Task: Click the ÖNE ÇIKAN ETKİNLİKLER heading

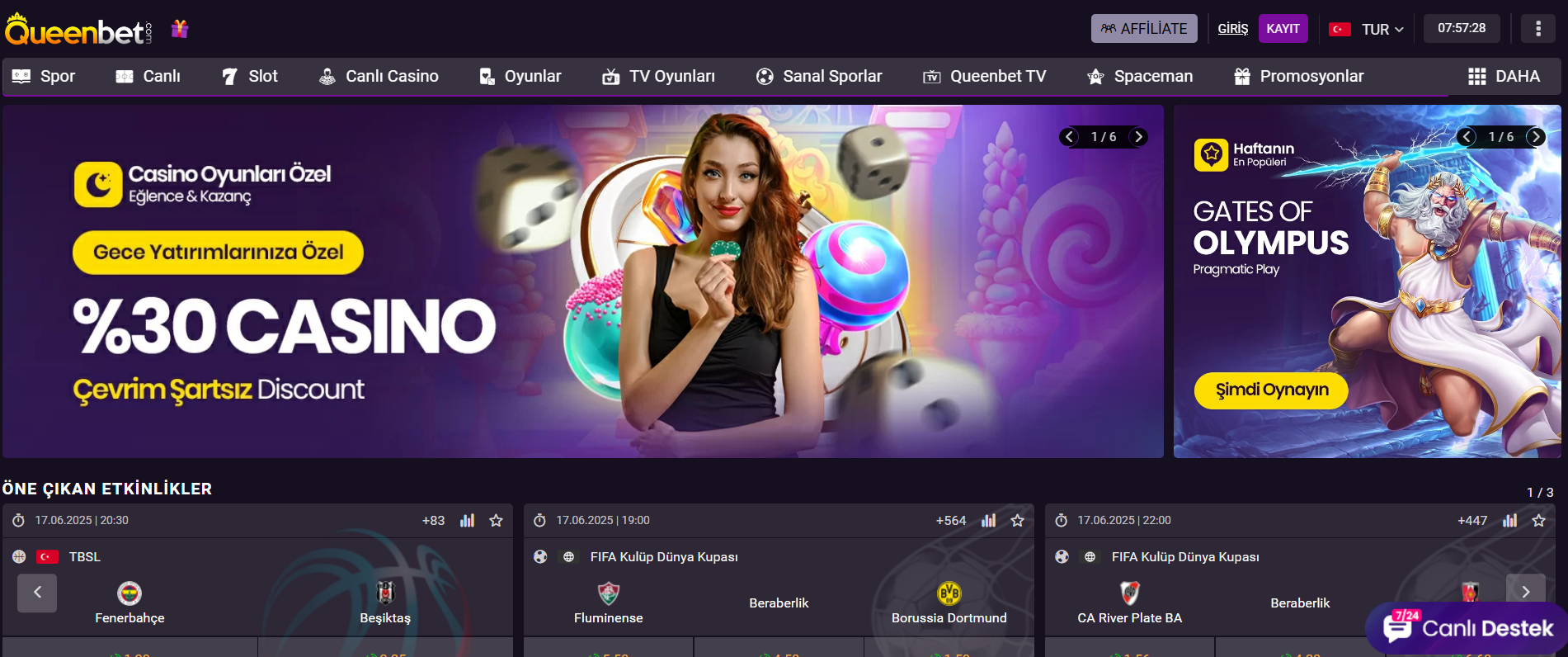Action: [107, 489]
